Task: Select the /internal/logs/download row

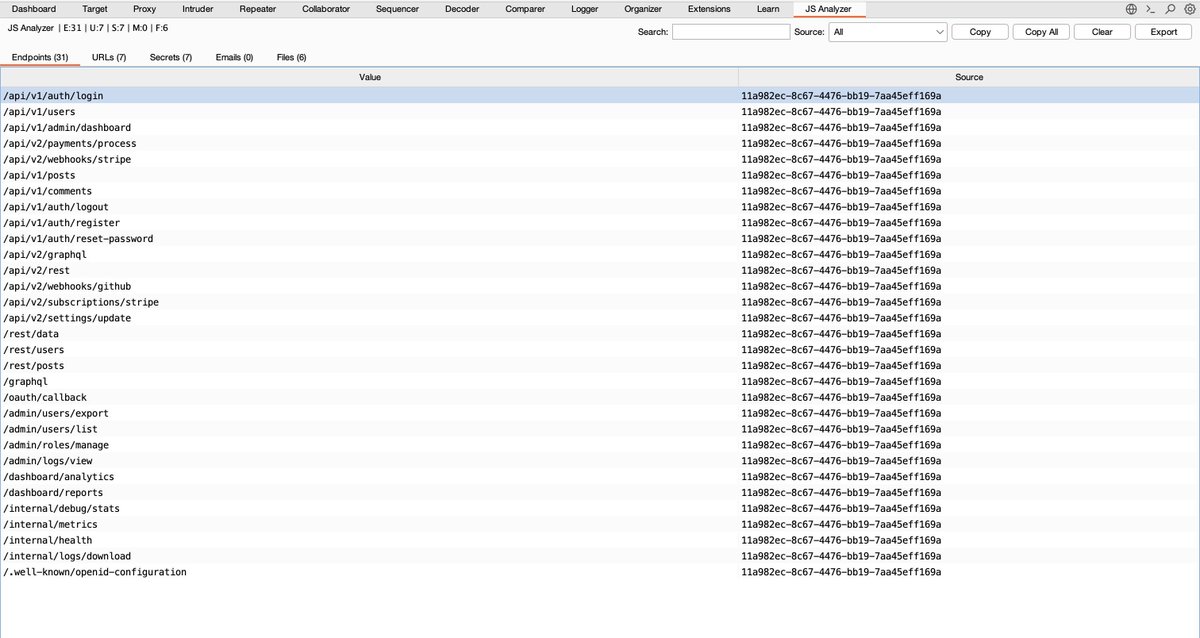Action: coord(600,556)
